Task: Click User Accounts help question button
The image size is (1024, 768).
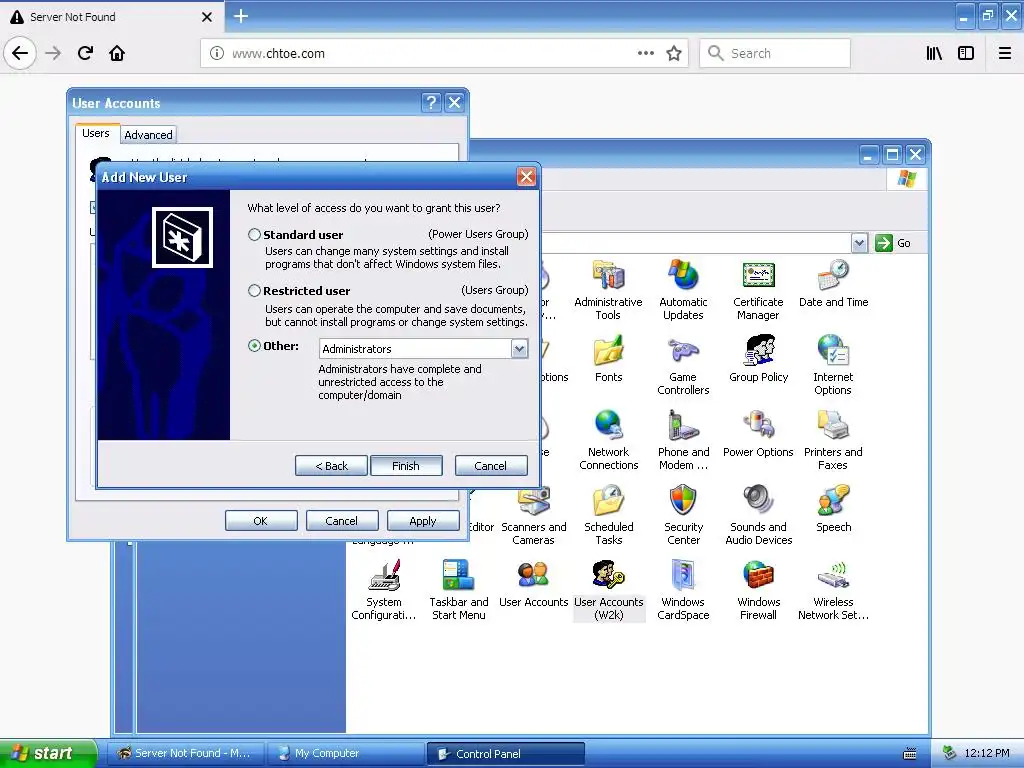Action: point(431,103)
